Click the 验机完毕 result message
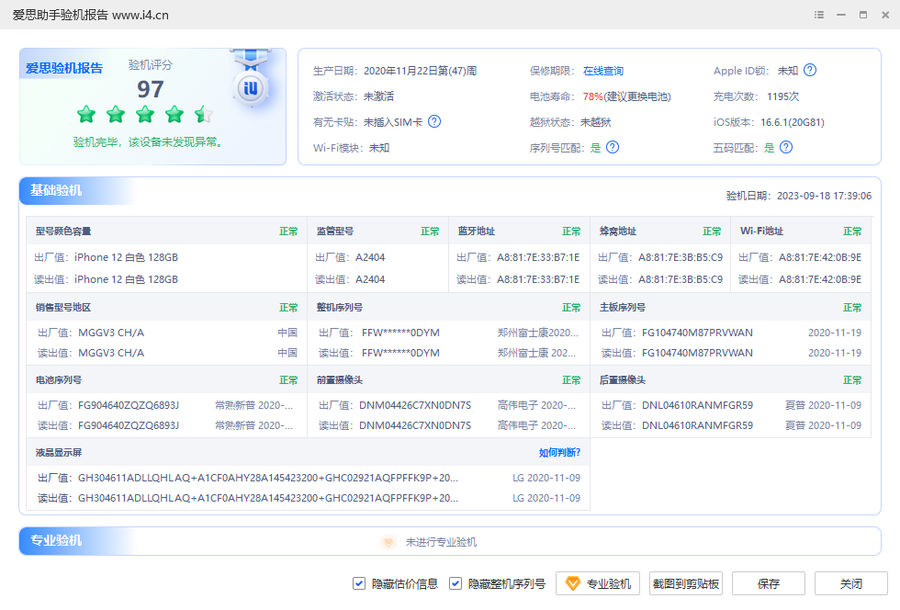 click(x=148, y=142)
